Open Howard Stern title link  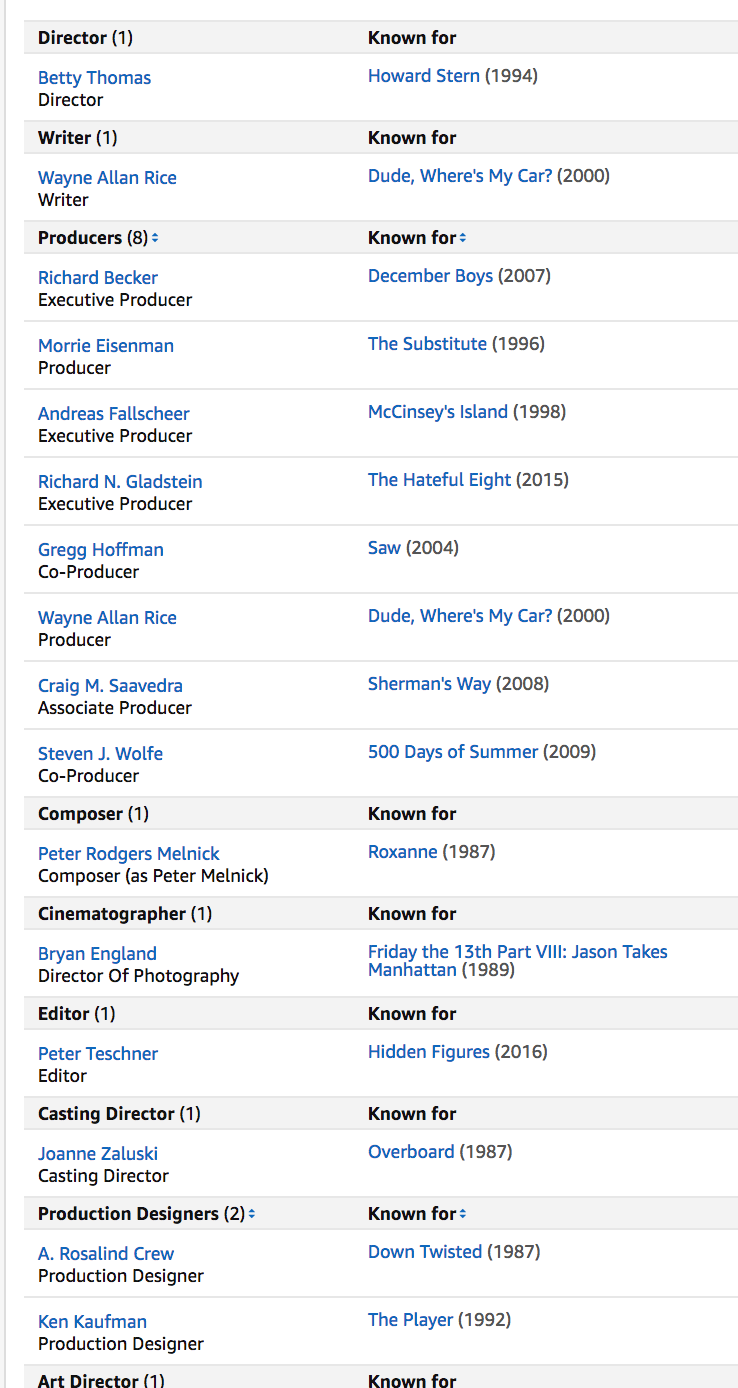(424, 76)
